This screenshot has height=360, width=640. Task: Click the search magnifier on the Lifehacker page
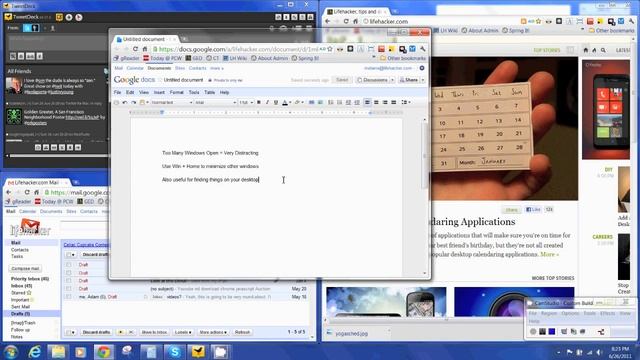click(x=603, y=50)
